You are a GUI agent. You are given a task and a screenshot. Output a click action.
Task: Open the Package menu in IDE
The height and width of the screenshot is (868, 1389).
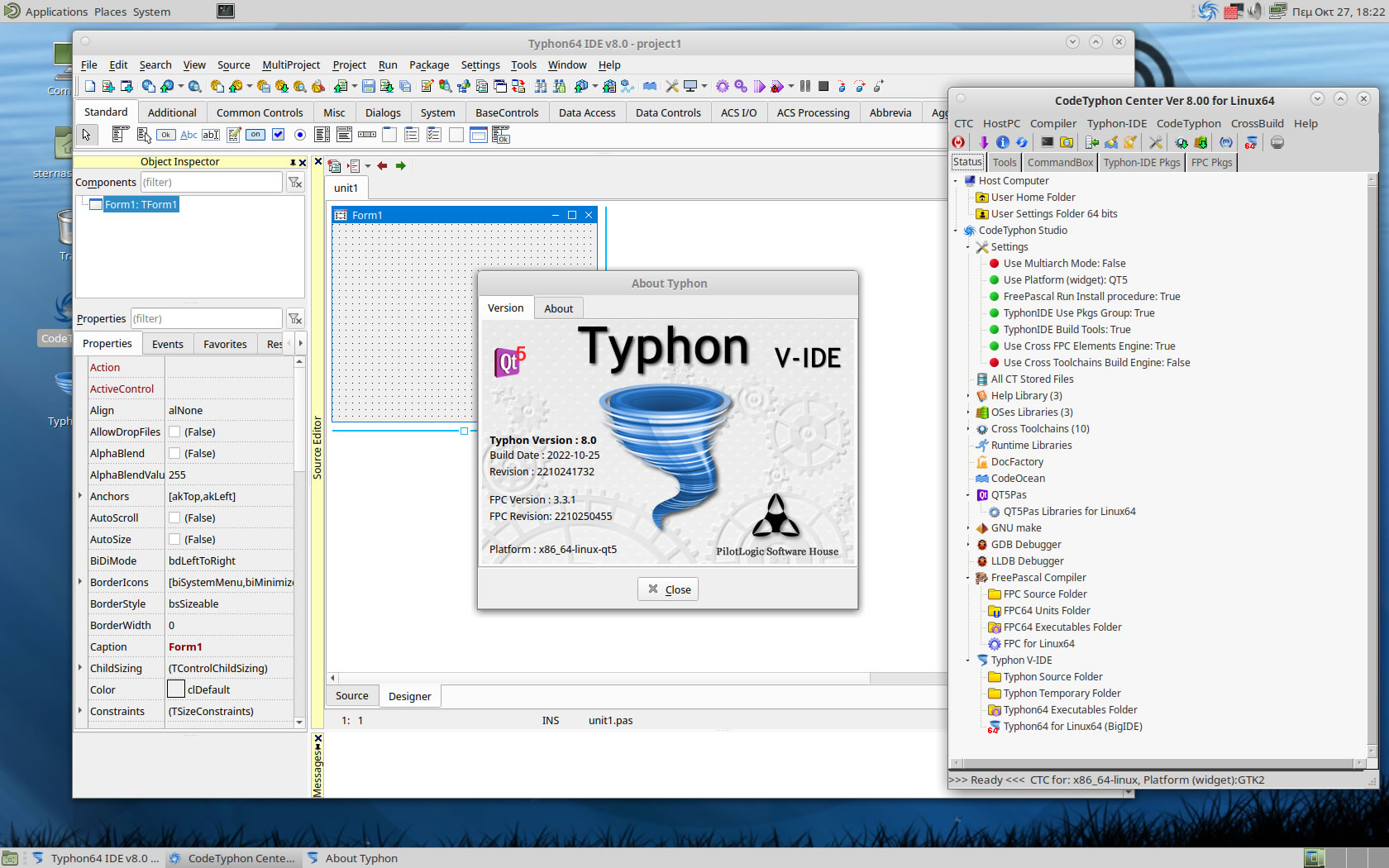click(429, 64)
